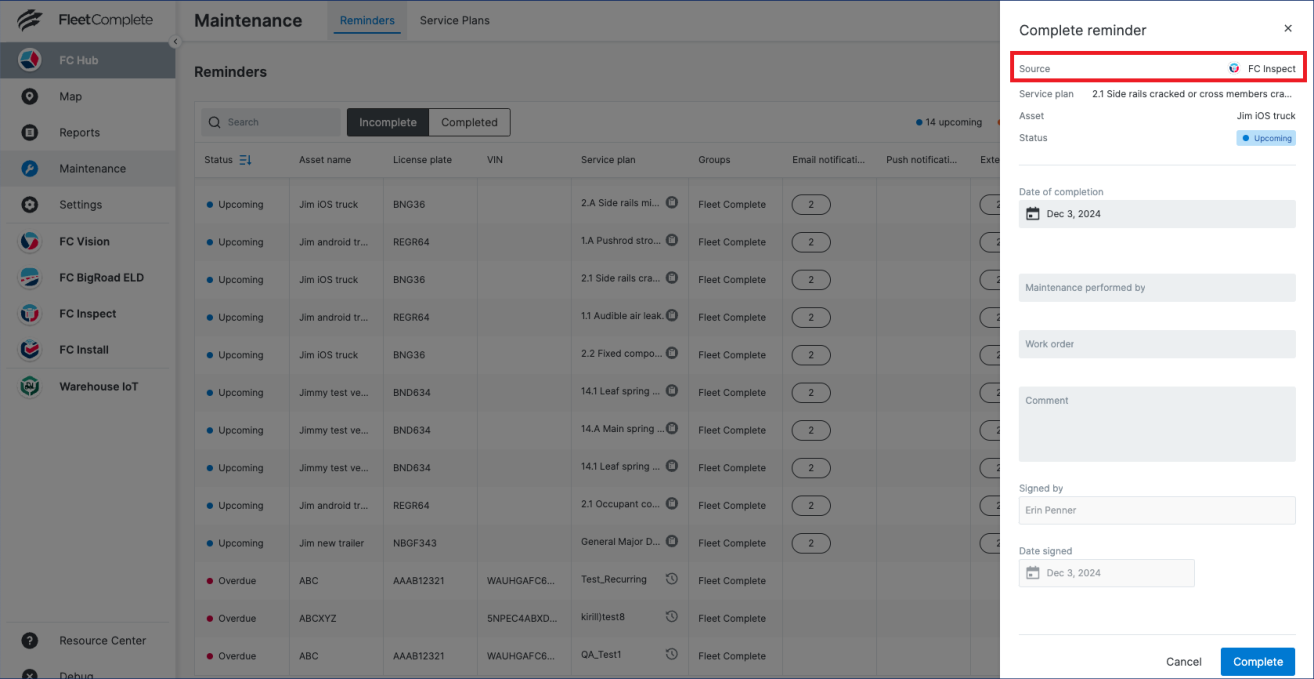
Task: Select the Reminders tab
Action: coord(367,19)
